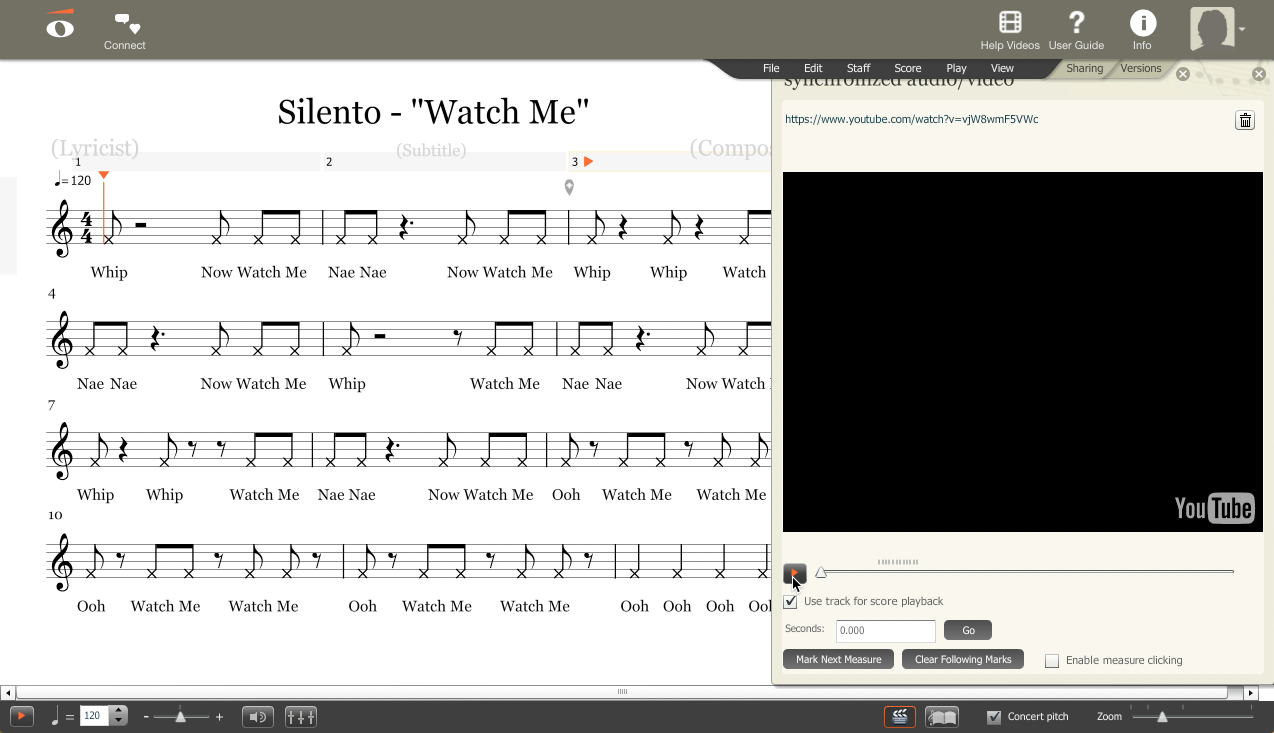Screen dimensions: 1274x733
Task: Toggle Use track for score playback
Action: click(x=791, y=602)
